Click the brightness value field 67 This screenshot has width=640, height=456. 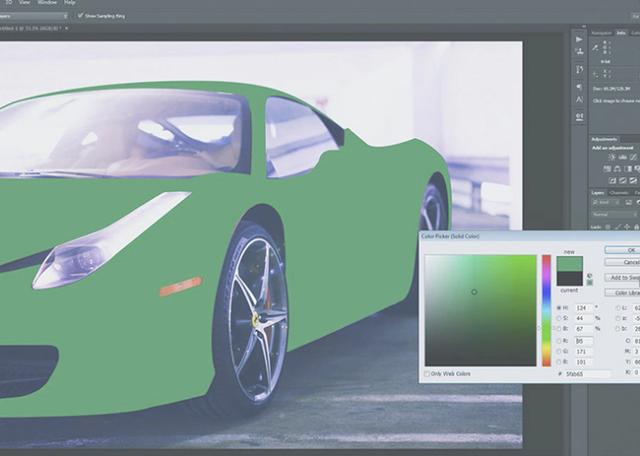[584, 329]
